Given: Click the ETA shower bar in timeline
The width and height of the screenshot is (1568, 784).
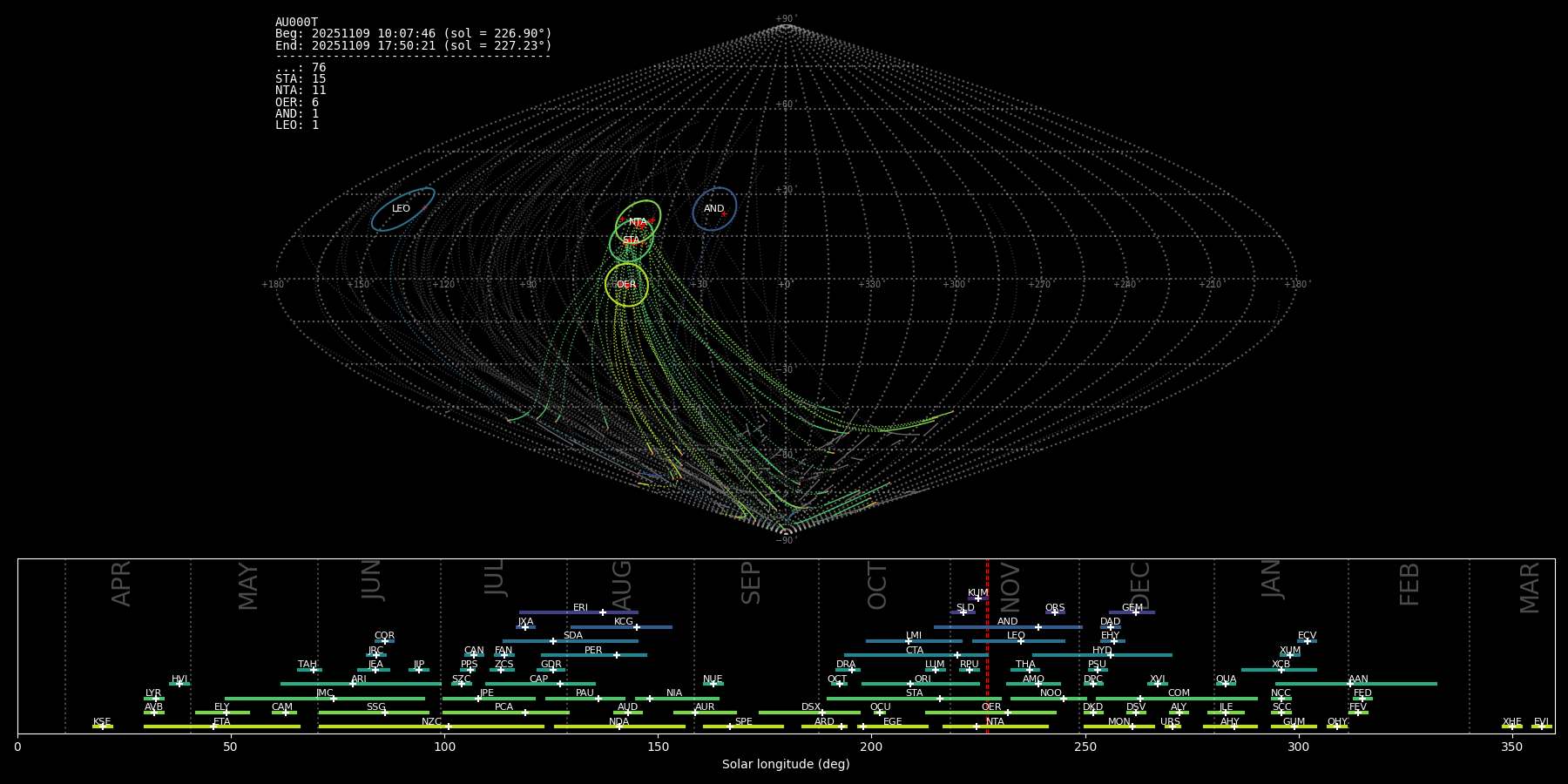Looking at the screenshot, I should click(x=221, y=727).
